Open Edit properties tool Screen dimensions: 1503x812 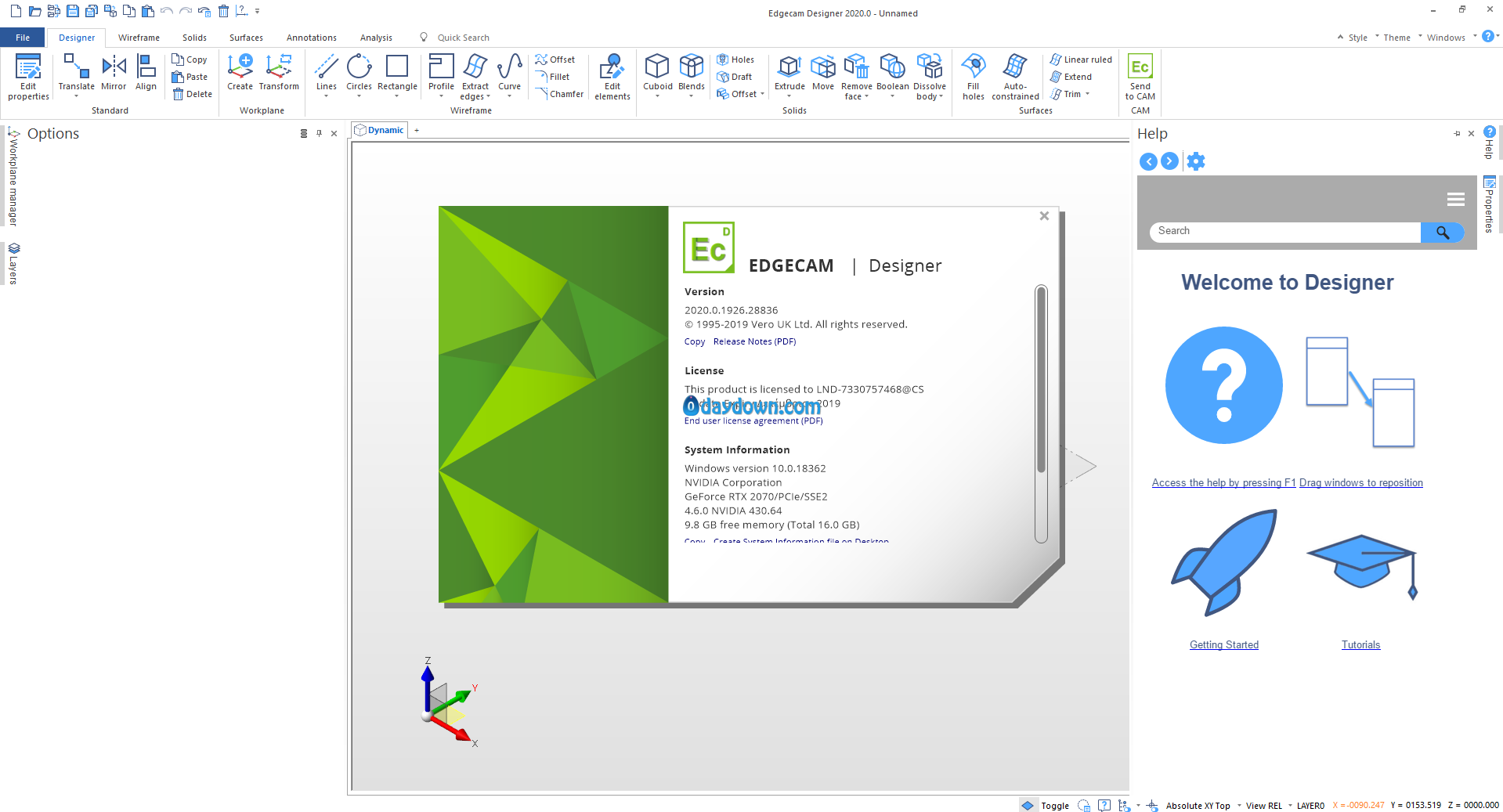click(x=28, y=78)
